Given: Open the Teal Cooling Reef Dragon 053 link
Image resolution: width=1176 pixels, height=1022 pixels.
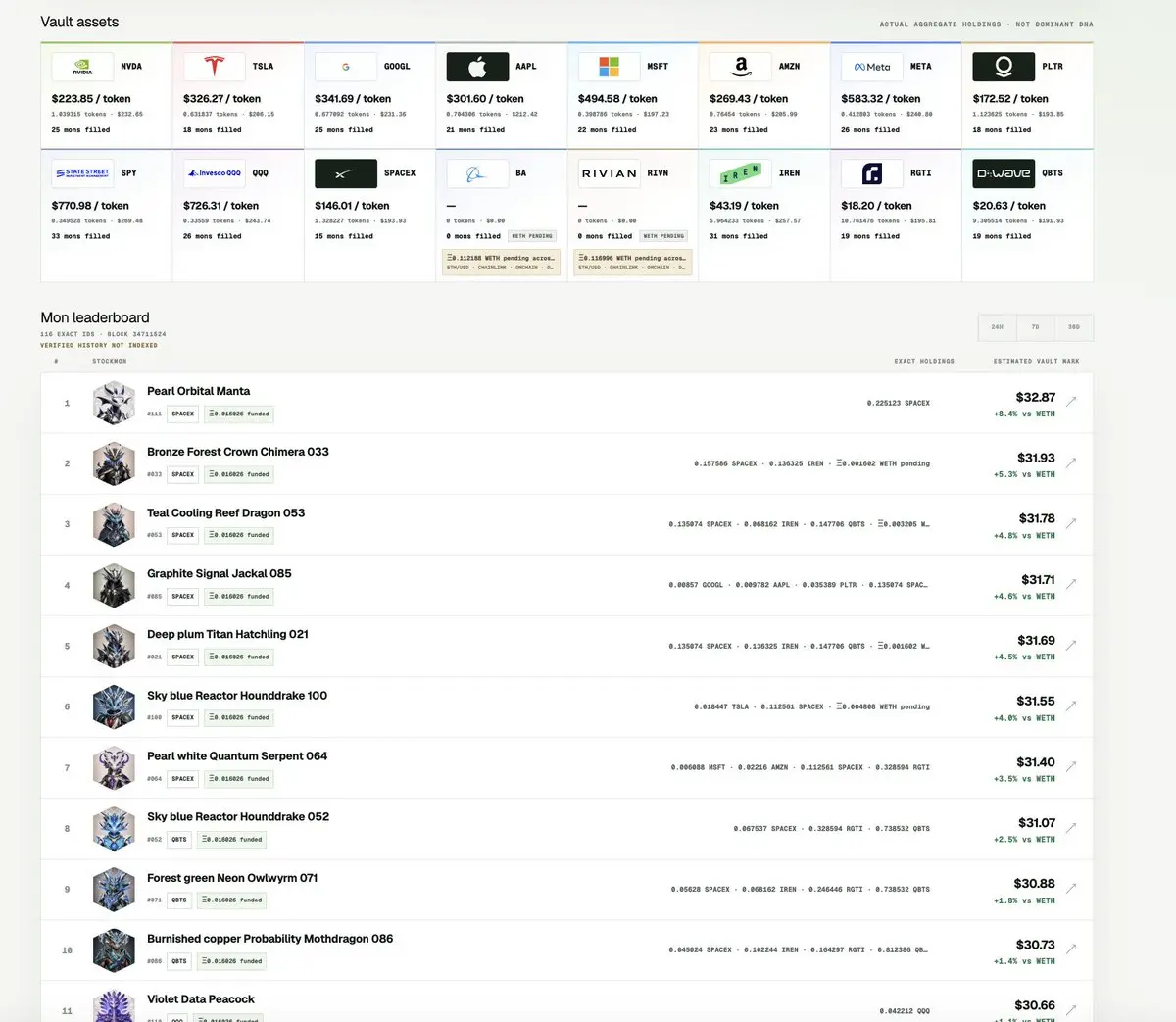Looking at the screenshot, I should [x=225, y=512].
